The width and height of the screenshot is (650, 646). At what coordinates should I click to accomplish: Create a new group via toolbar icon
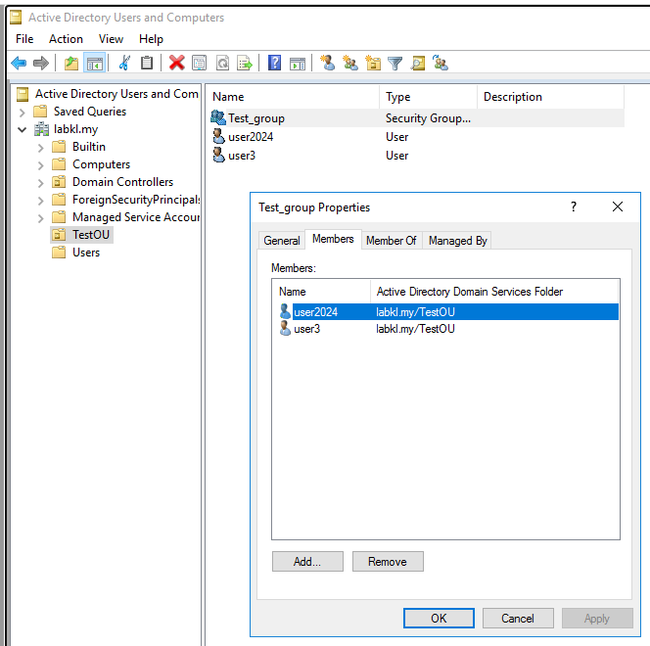350,63
